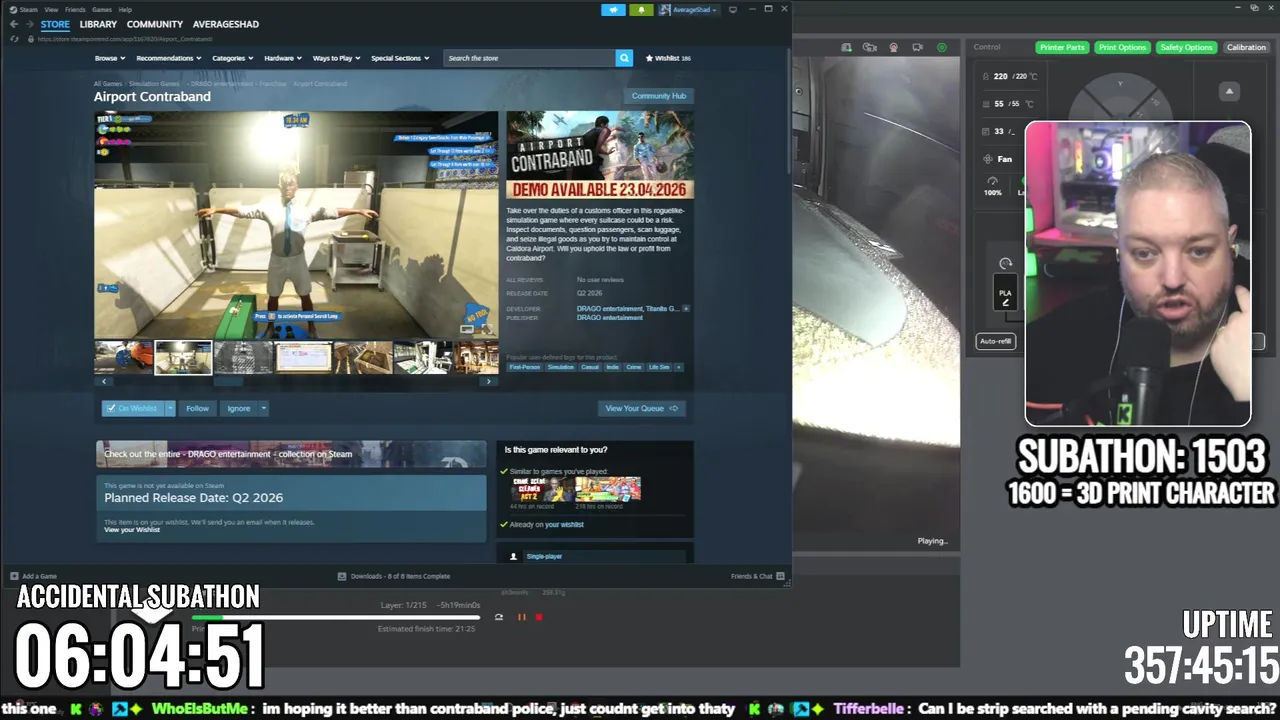Stop the print with red button
Viewport: 1280px width, 720px height.
539,617
